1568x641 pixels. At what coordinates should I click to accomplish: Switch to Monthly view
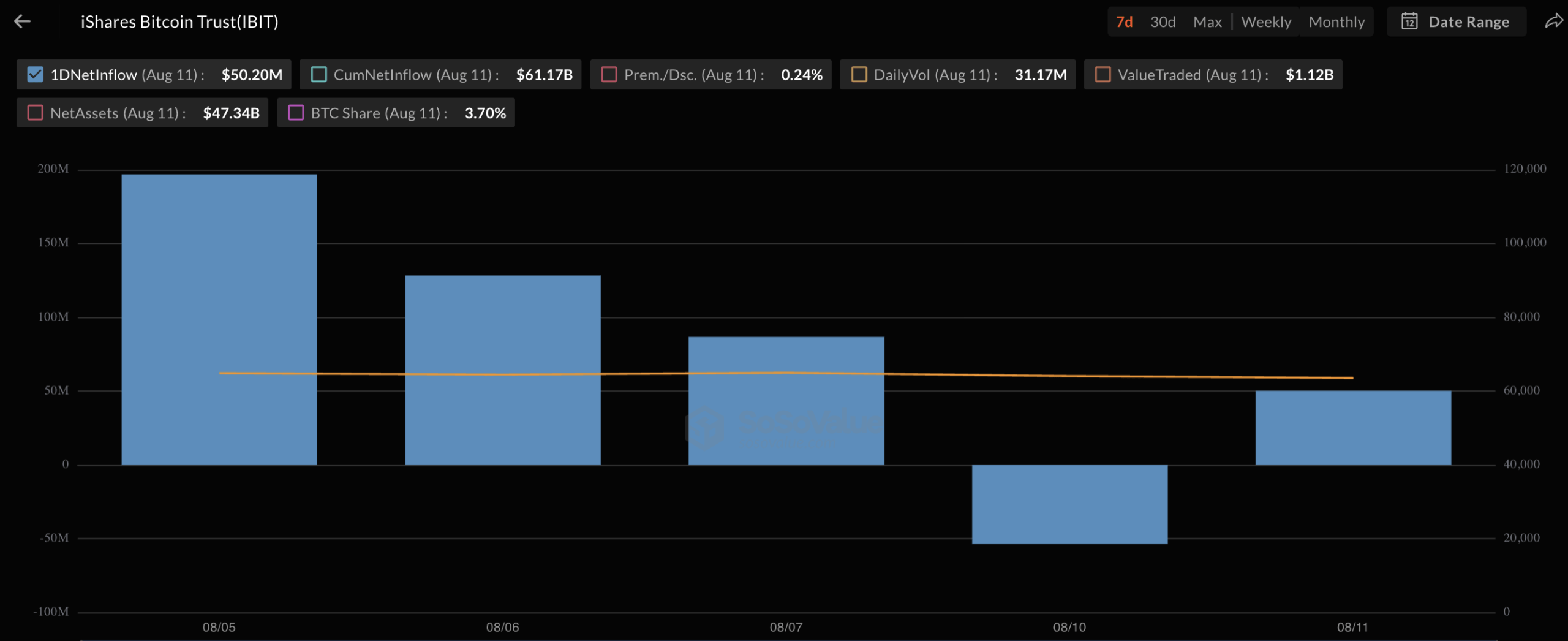pos(1336,22)
